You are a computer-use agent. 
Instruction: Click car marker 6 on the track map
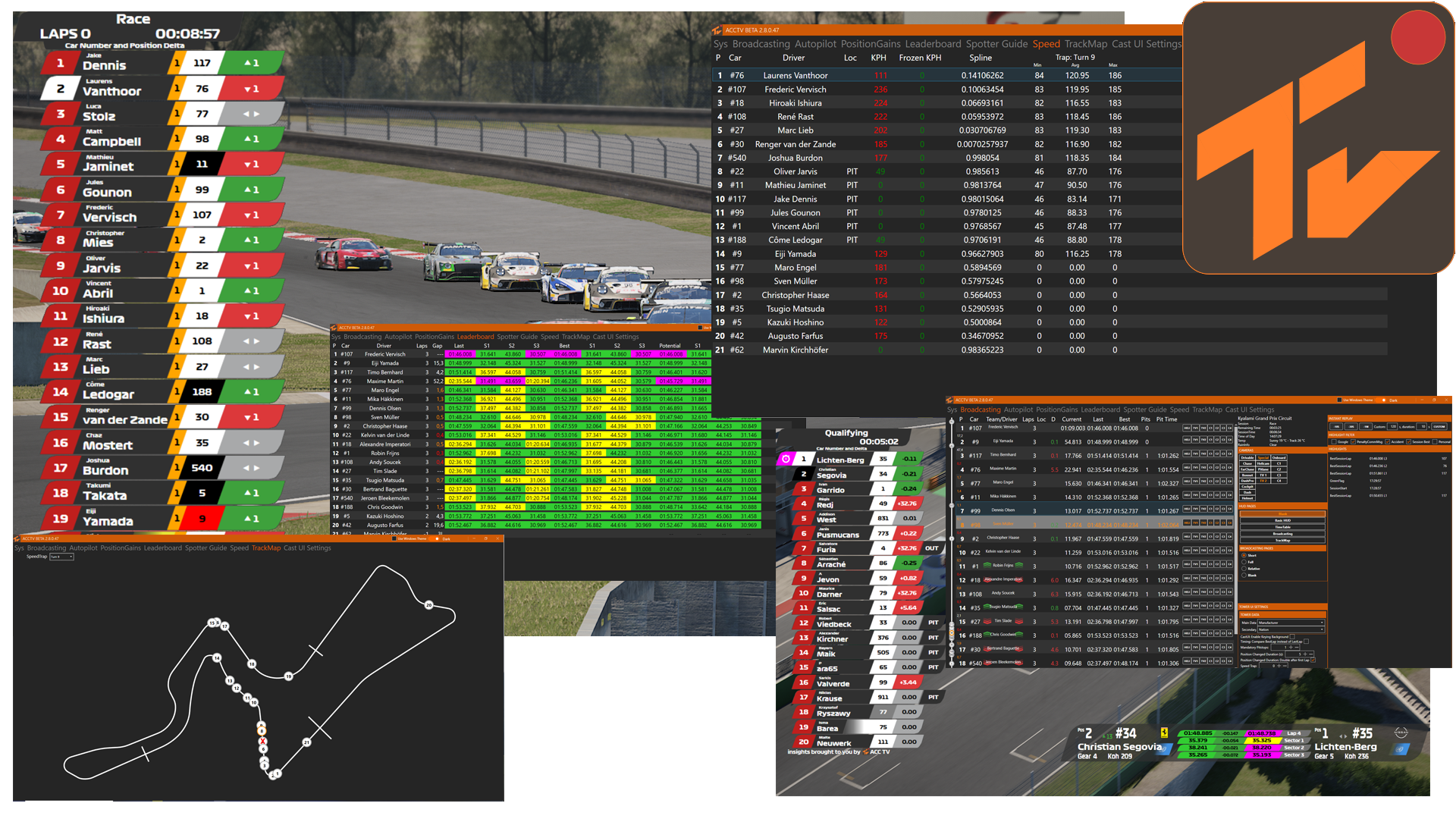263,749
